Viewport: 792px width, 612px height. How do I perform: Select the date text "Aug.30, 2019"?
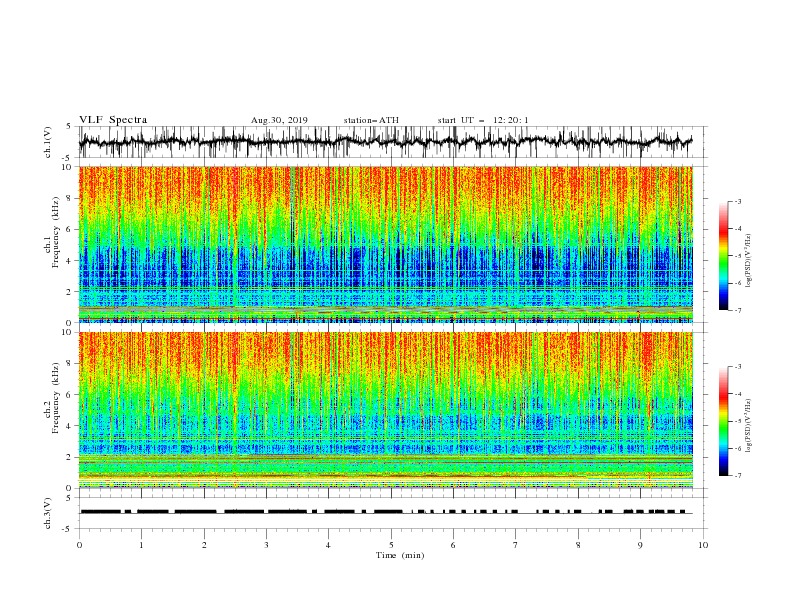coord(279,120)
